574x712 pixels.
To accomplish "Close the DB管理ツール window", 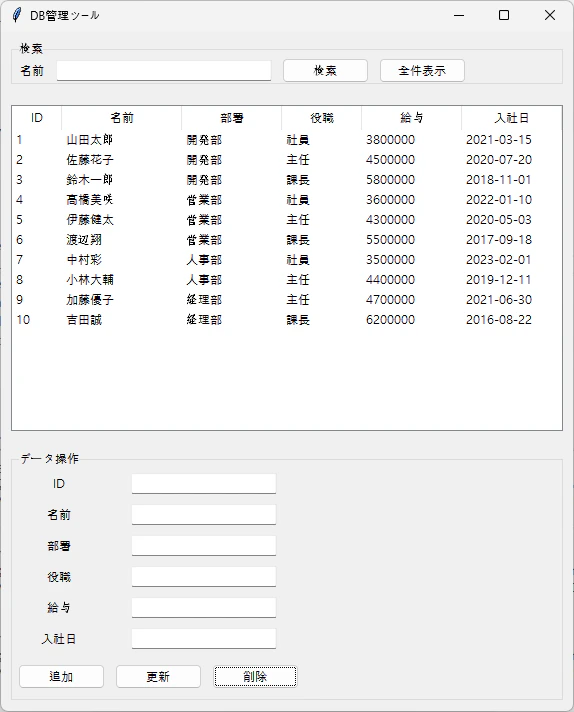I will click(x=549, y=15).
